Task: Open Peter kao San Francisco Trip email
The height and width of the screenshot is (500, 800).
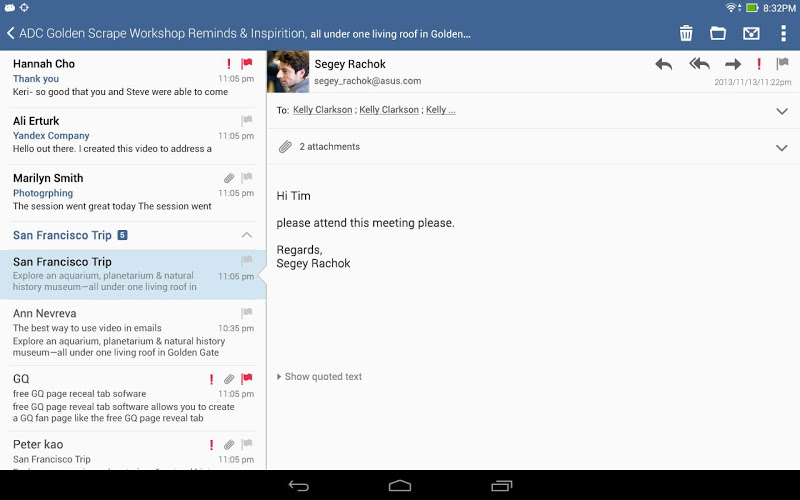Action: click(133, 451)
